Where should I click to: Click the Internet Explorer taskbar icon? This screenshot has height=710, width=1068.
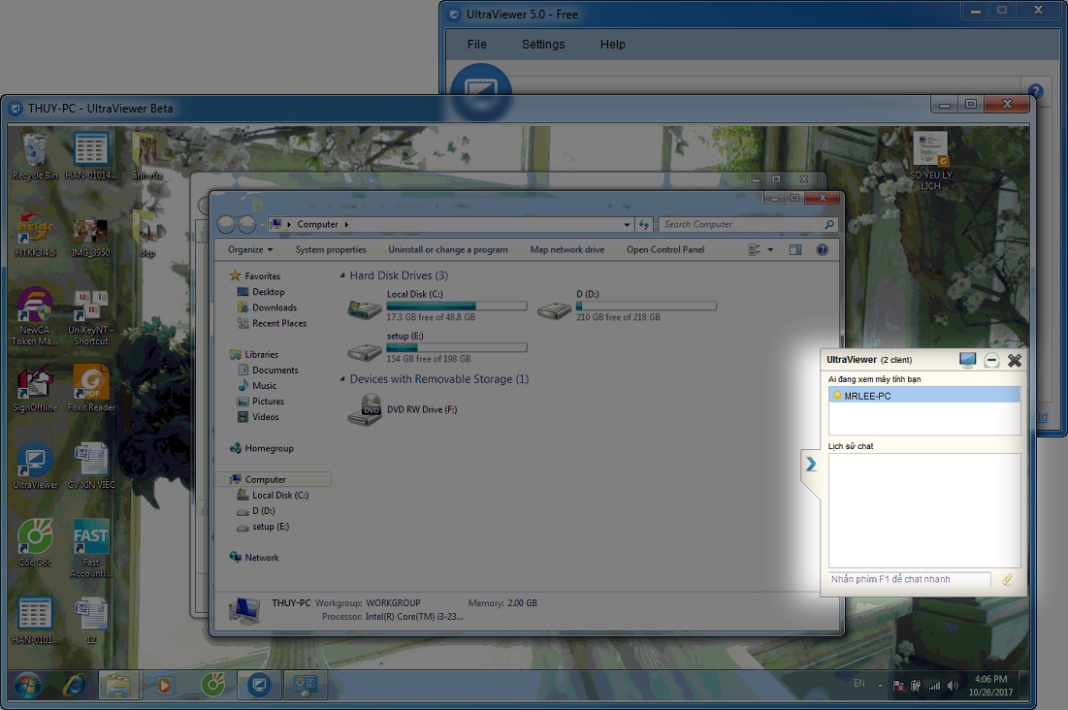75,685
